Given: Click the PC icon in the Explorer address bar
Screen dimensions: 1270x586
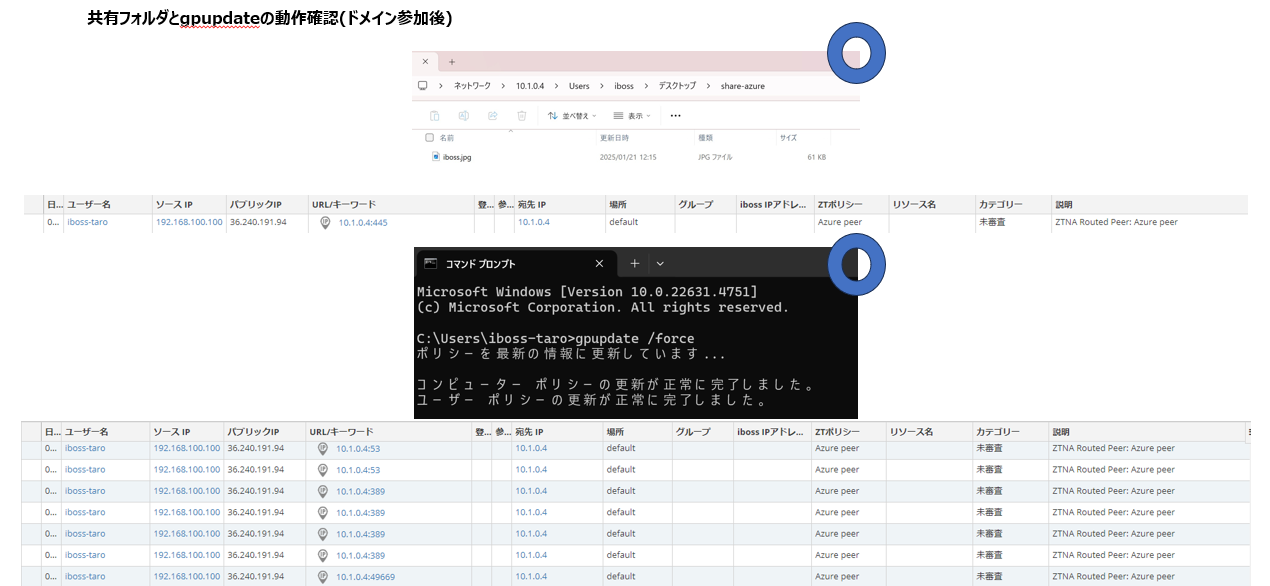Looking at the screenshot, I should pyautogui.click(x=423, y=86).
